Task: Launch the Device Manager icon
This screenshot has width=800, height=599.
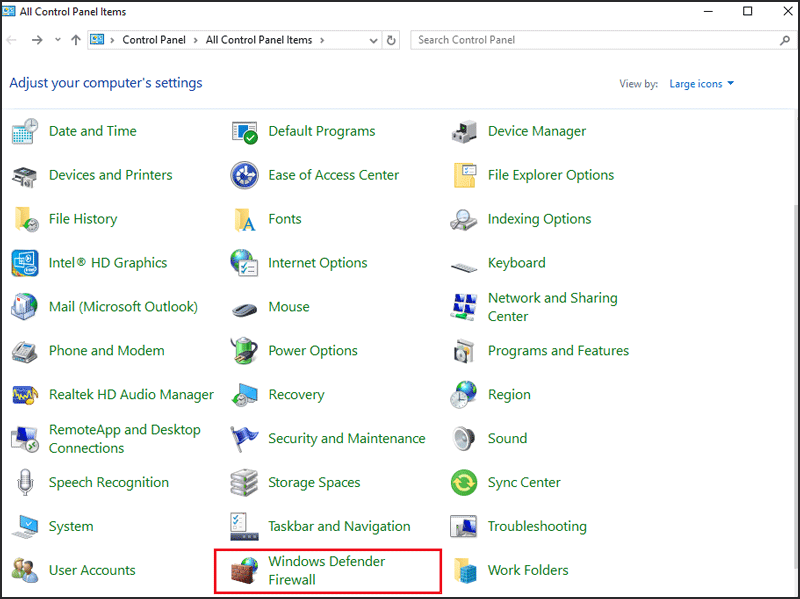Action: tap(464, 132)
